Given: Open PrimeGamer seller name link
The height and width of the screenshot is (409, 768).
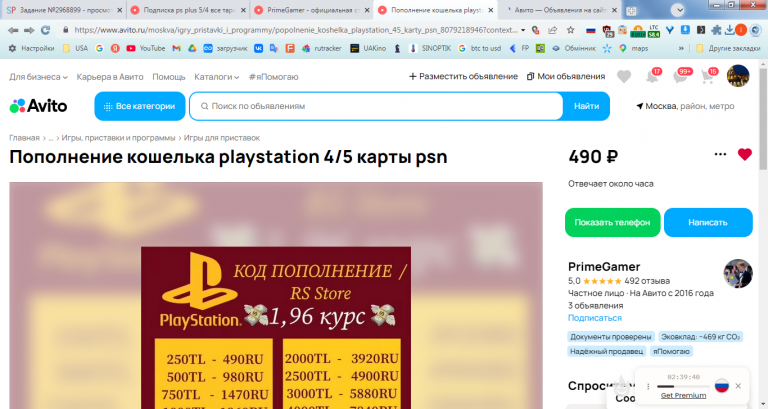Looking at the screenshot, I should click(x=604, y=266).
